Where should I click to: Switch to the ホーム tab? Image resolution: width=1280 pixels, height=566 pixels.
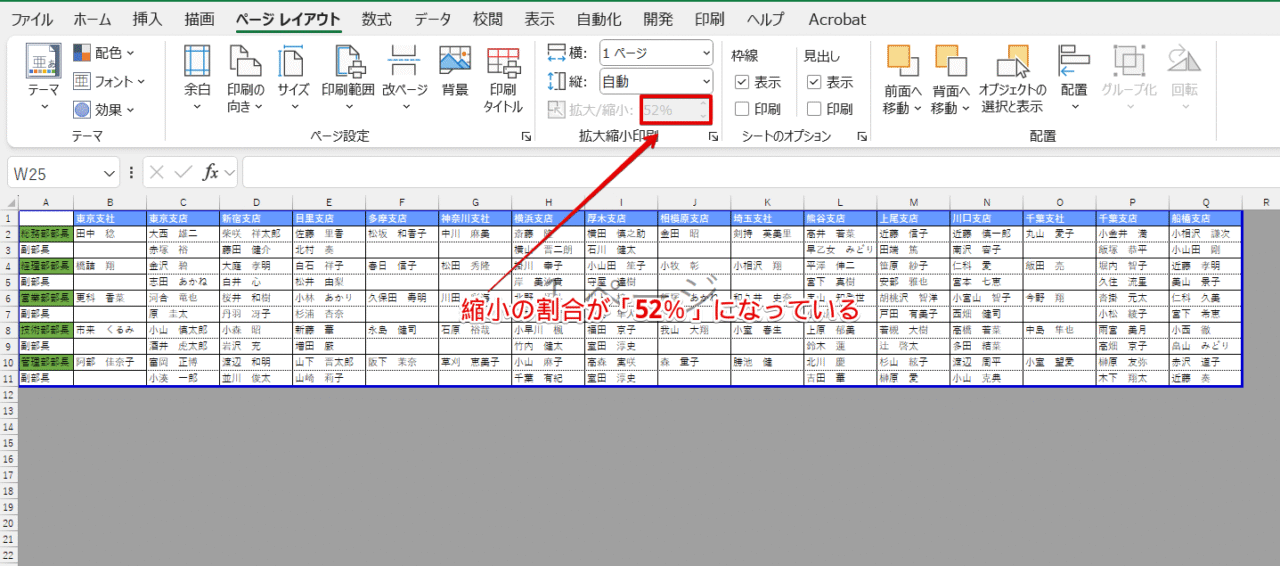pyautogui.click(x=93, y=18)
